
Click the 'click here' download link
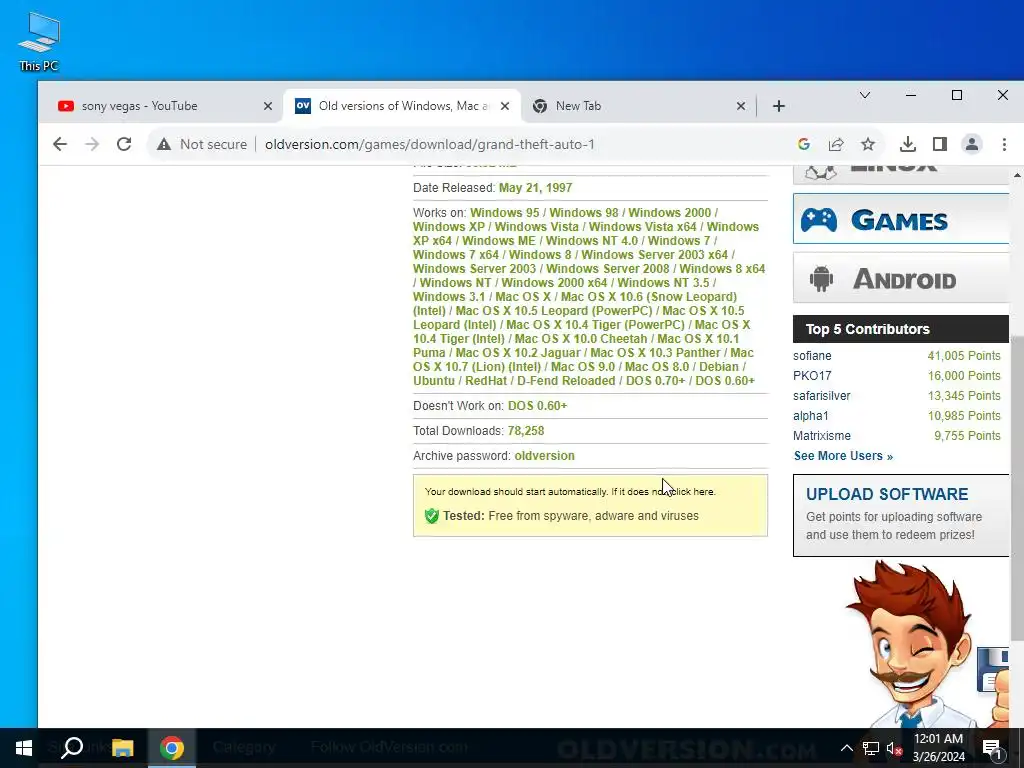click(693, 492)
